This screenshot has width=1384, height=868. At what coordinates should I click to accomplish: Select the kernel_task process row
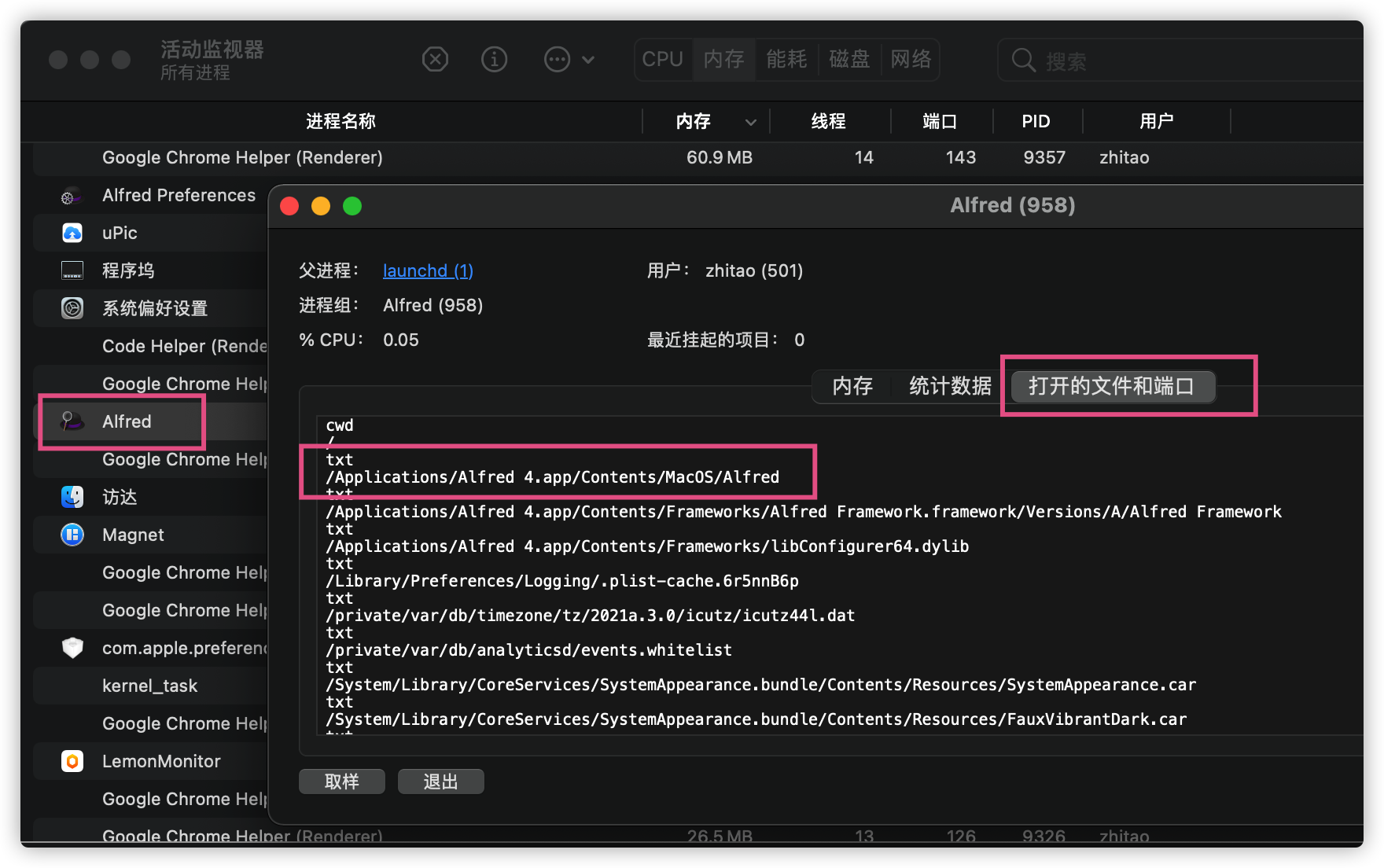pos(150,686)
